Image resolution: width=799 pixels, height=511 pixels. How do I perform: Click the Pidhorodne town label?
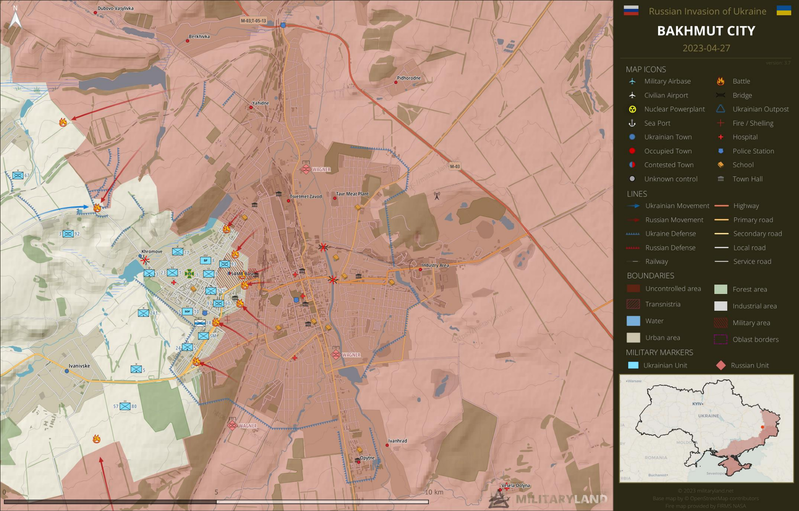point(409,78)
